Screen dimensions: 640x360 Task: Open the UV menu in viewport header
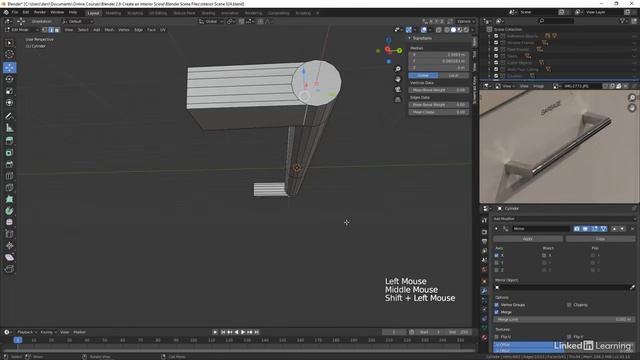point(163,30)
